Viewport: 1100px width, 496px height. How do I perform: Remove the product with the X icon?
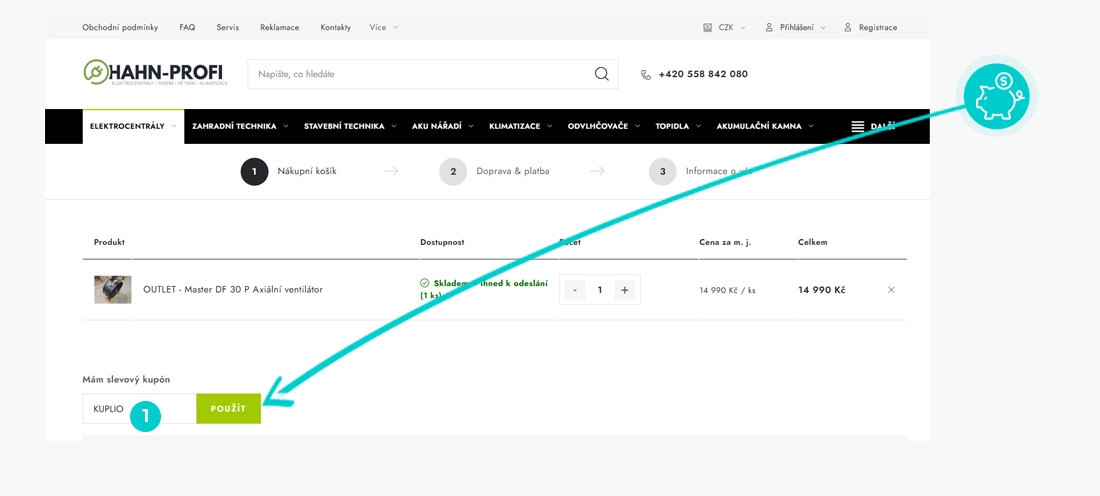point(891,290)
